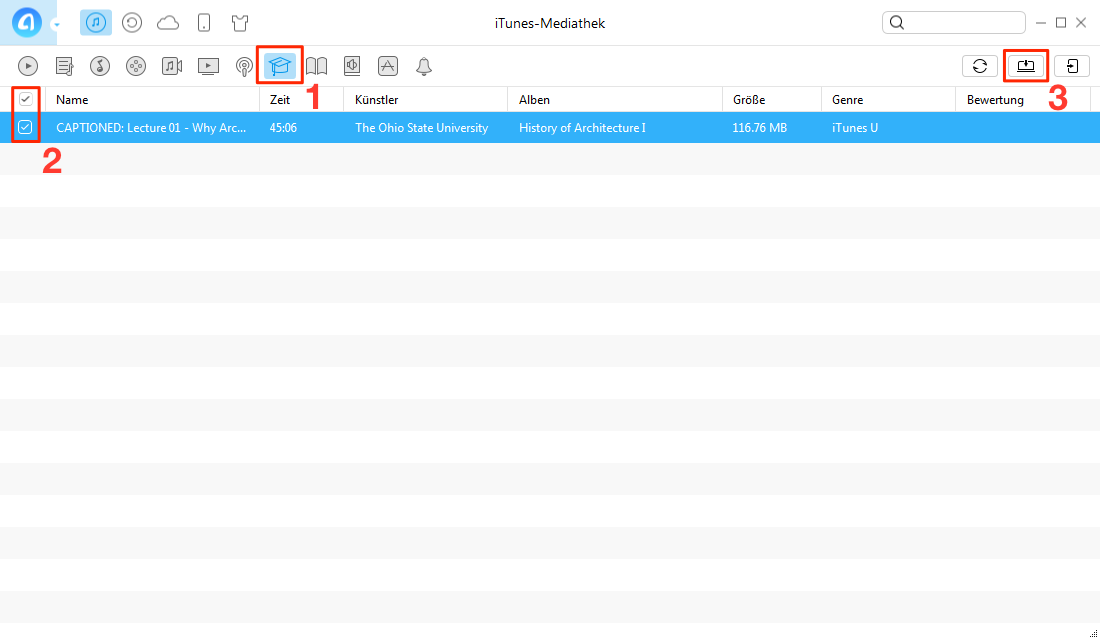Select the Music Videos category icon

tap(172, 66)
